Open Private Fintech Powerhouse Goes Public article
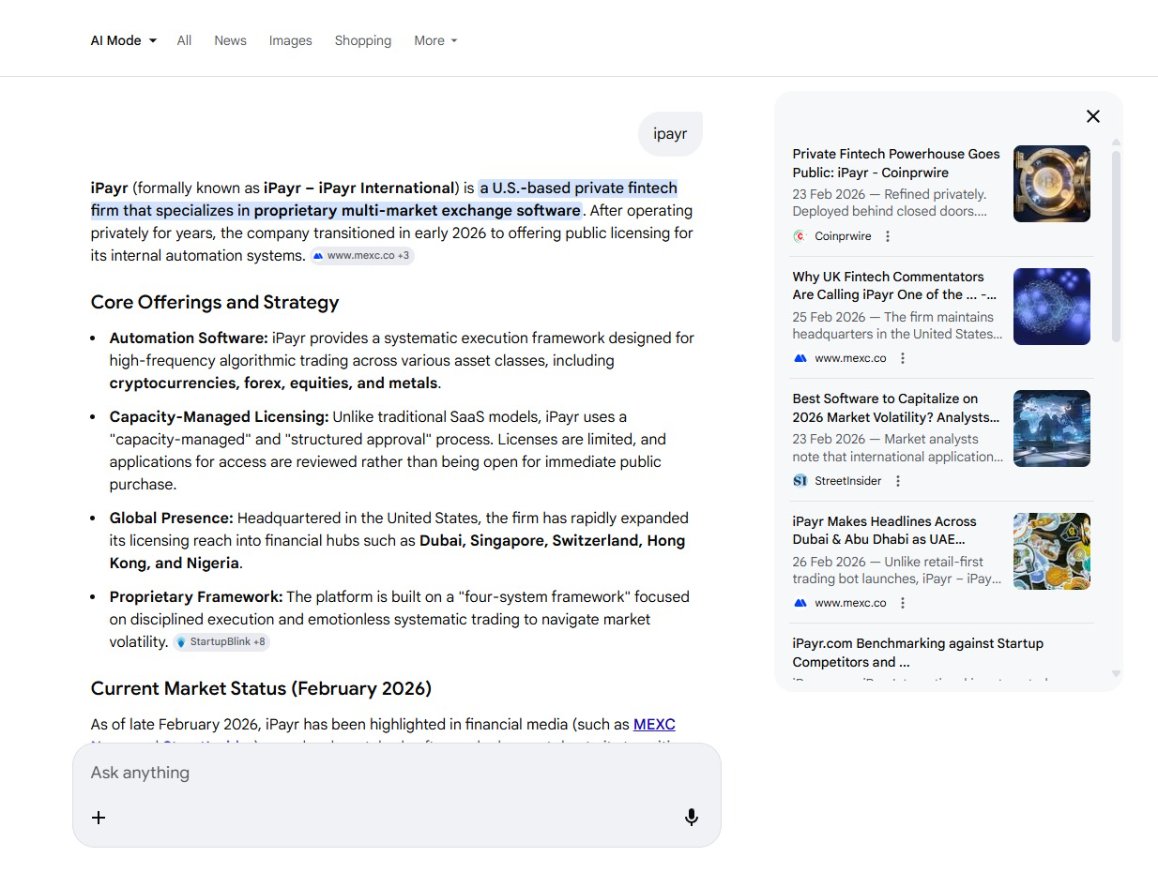 click(896, 163)
